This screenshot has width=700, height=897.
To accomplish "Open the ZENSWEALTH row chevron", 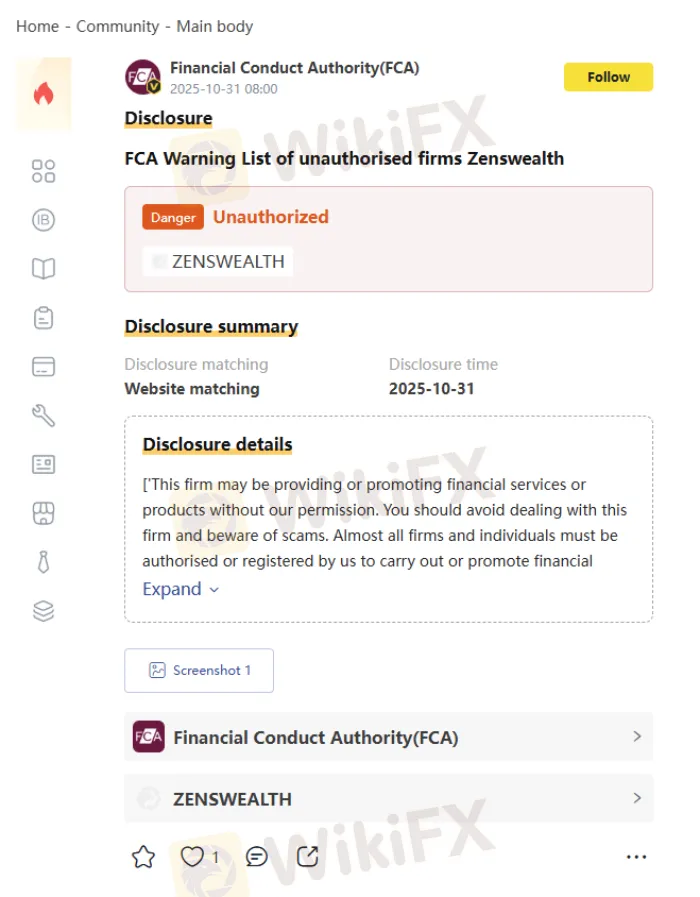I will coord(637,798).
